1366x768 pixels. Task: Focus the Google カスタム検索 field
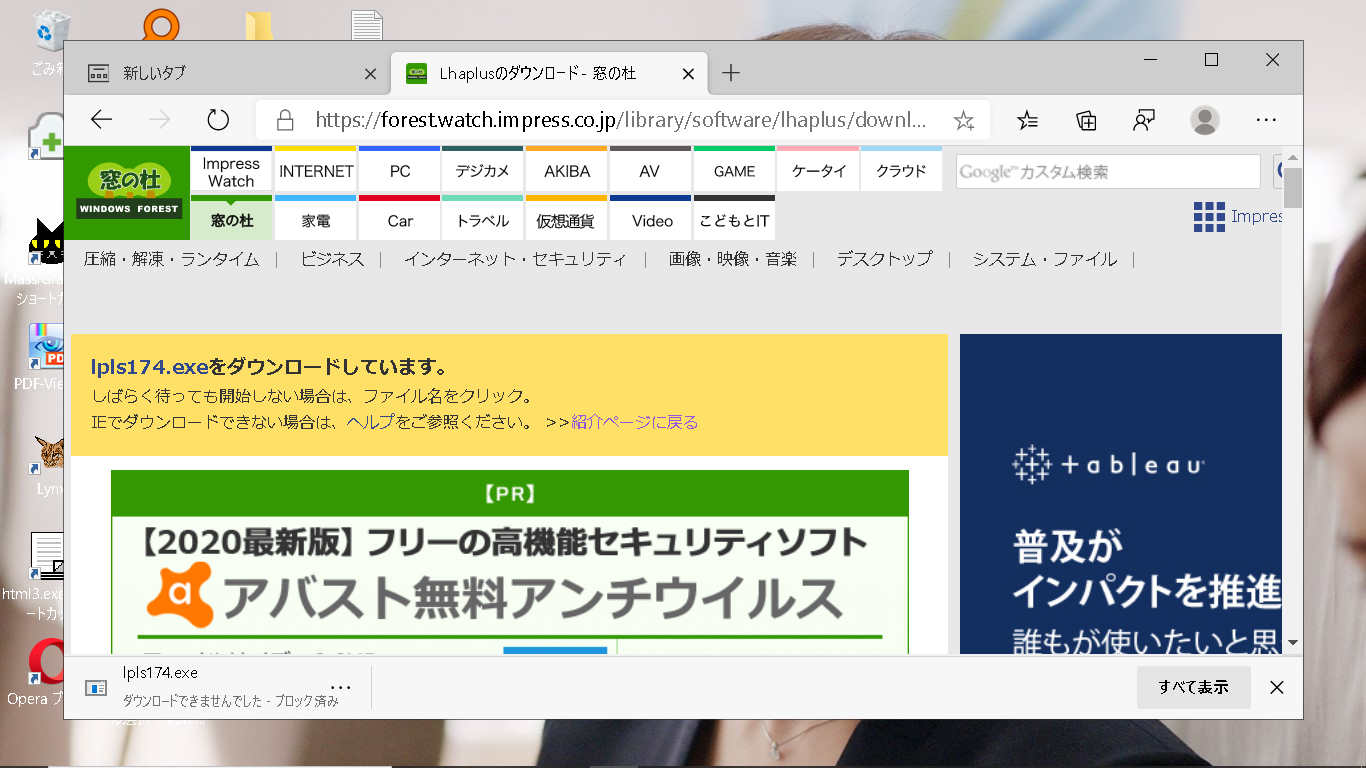pyautogui.click(x=1108, y=171)
